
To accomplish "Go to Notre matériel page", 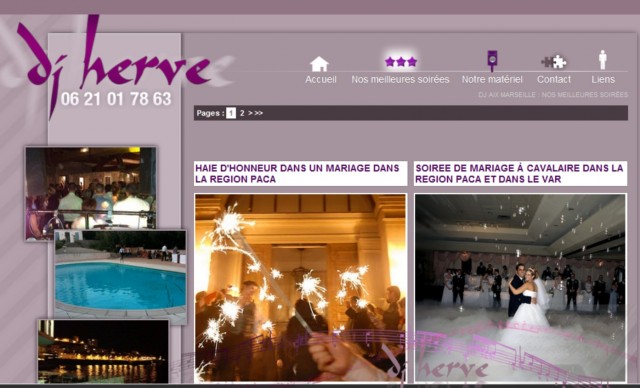I will 492,80.
